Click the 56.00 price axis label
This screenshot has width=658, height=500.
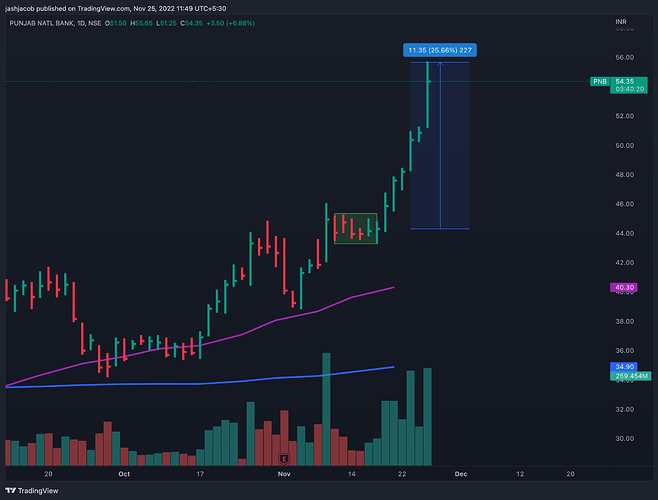point(624,58)
